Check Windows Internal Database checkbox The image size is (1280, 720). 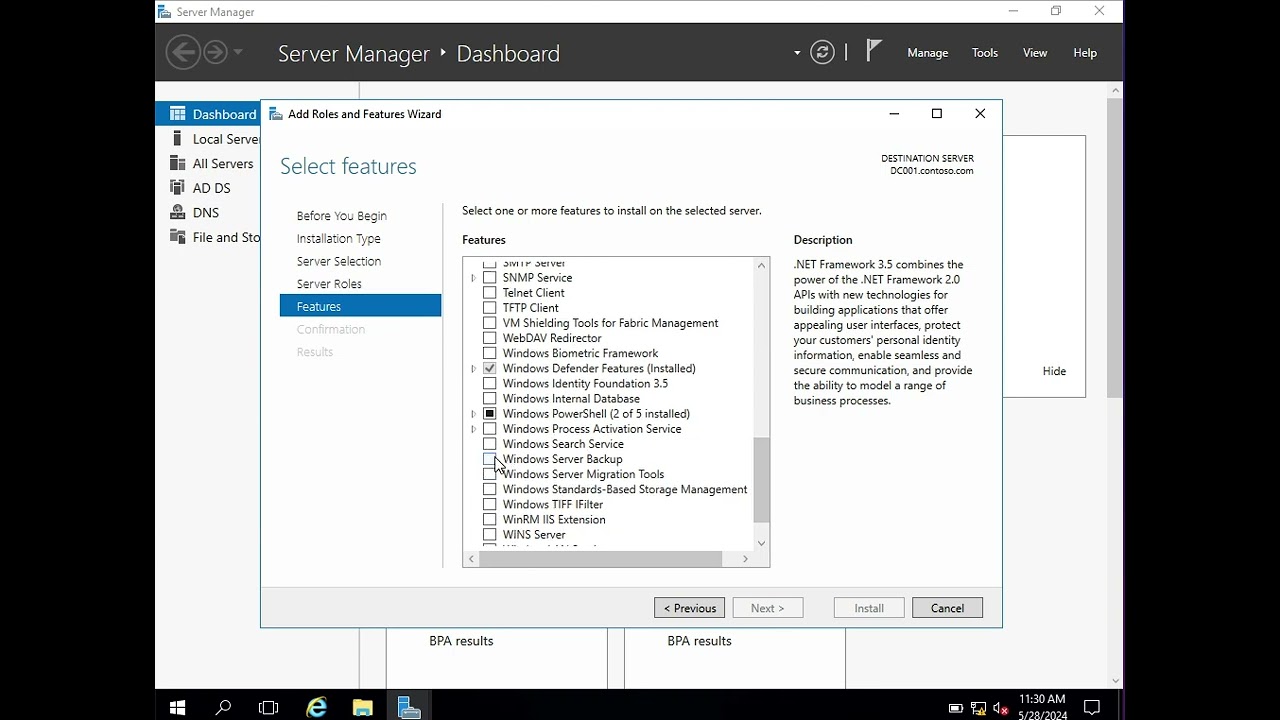click(490, 398)
